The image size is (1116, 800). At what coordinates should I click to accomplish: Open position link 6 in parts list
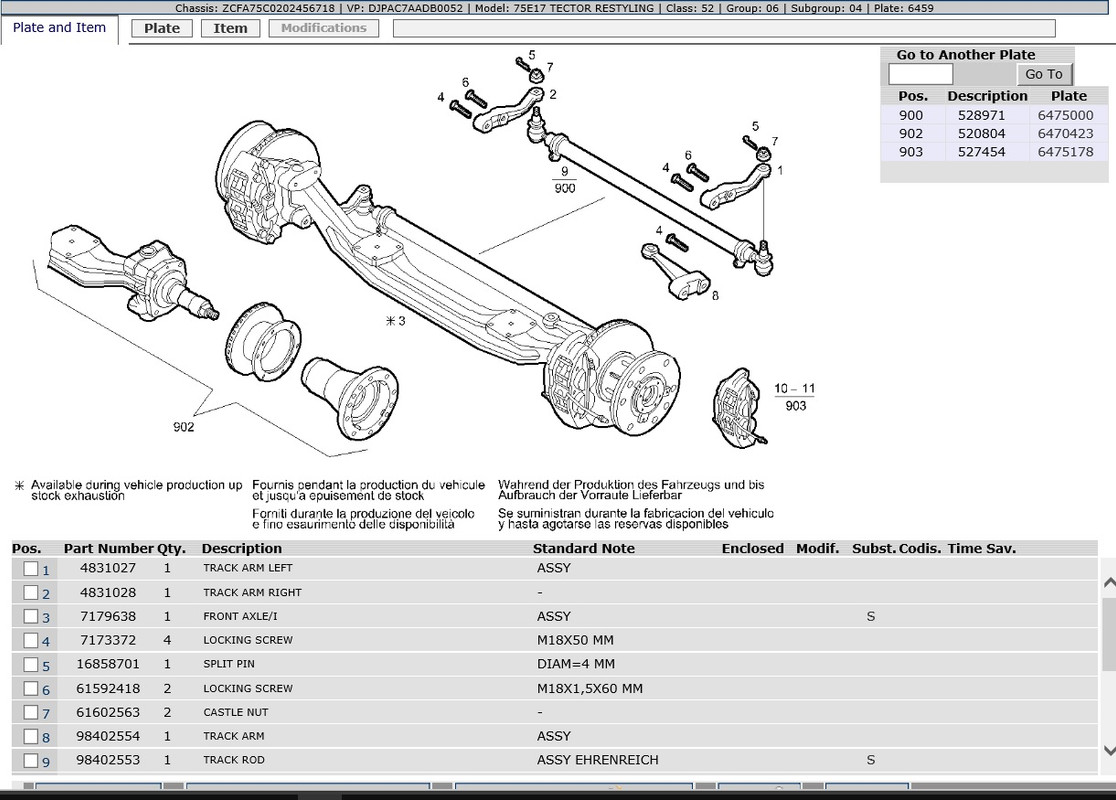[46, 691]
